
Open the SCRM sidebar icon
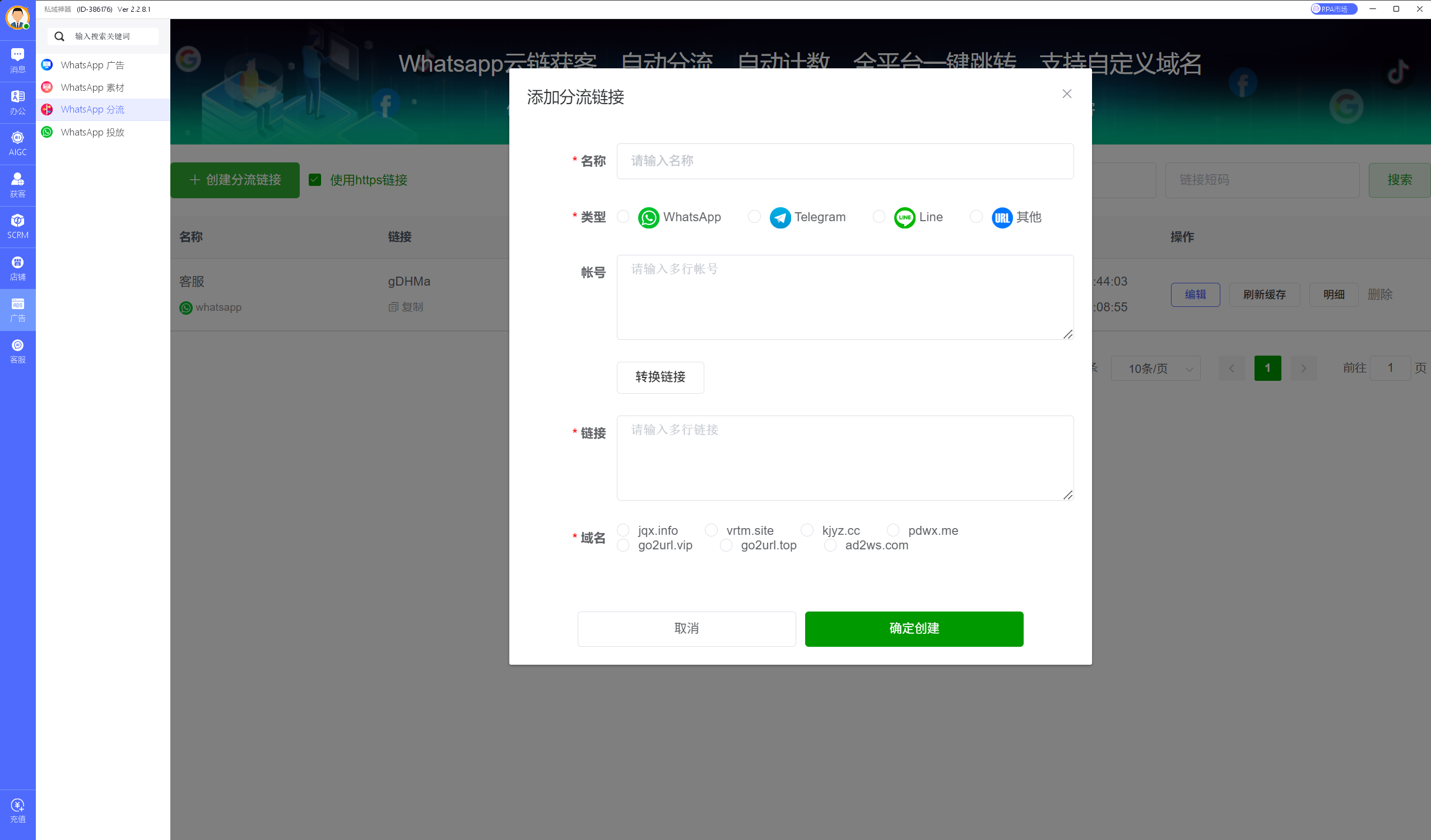point(17,226)
